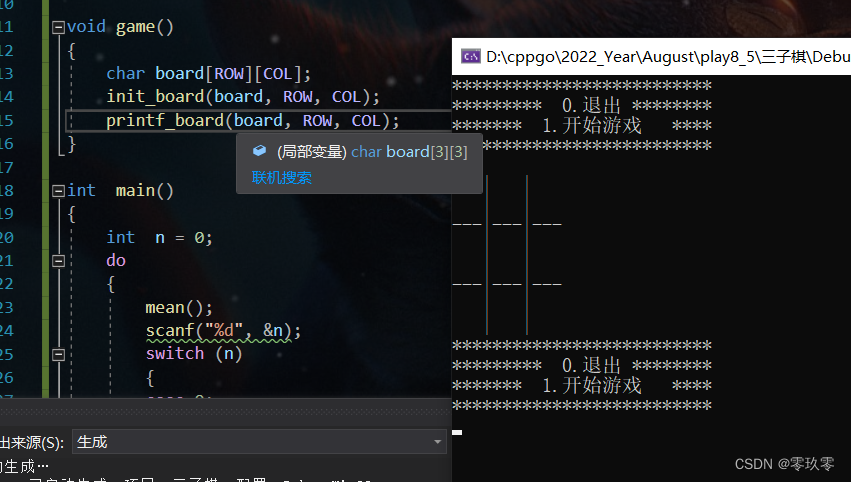
Task: Click the cube icon in the variable tooltip
Action: click(259, 151)
